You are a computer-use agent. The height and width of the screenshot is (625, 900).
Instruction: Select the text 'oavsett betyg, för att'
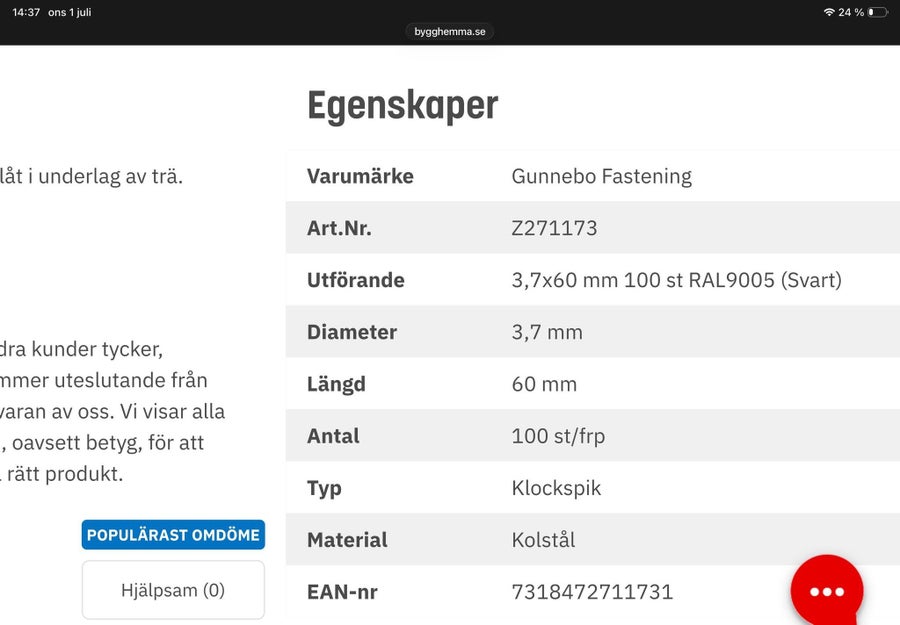(108, 443)
